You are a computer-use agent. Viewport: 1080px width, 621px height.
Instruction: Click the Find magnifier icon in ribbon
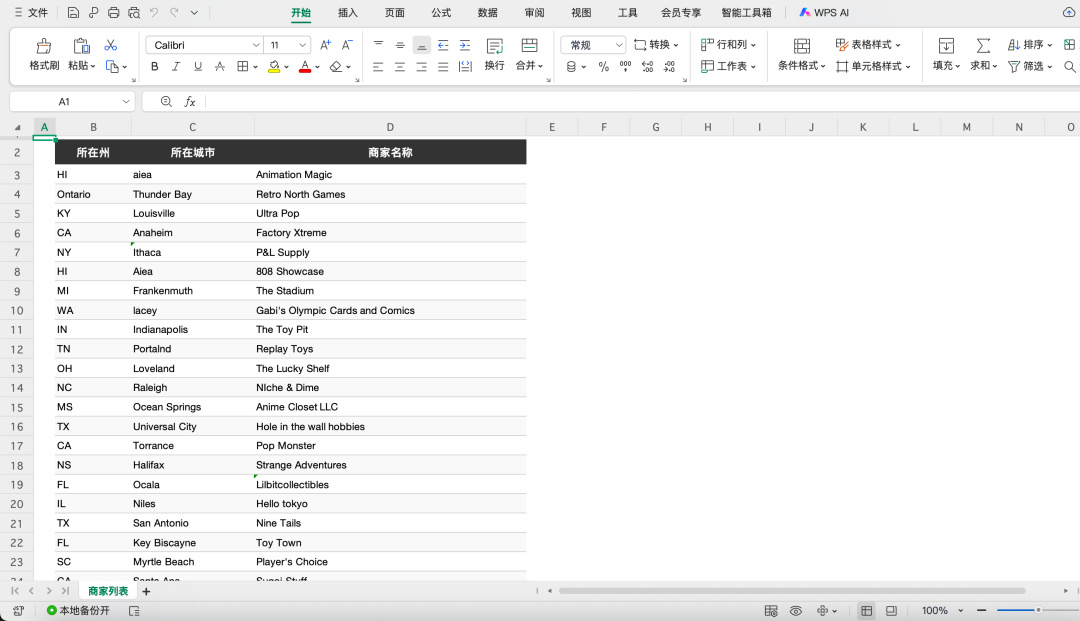(x=1070, y=66)
